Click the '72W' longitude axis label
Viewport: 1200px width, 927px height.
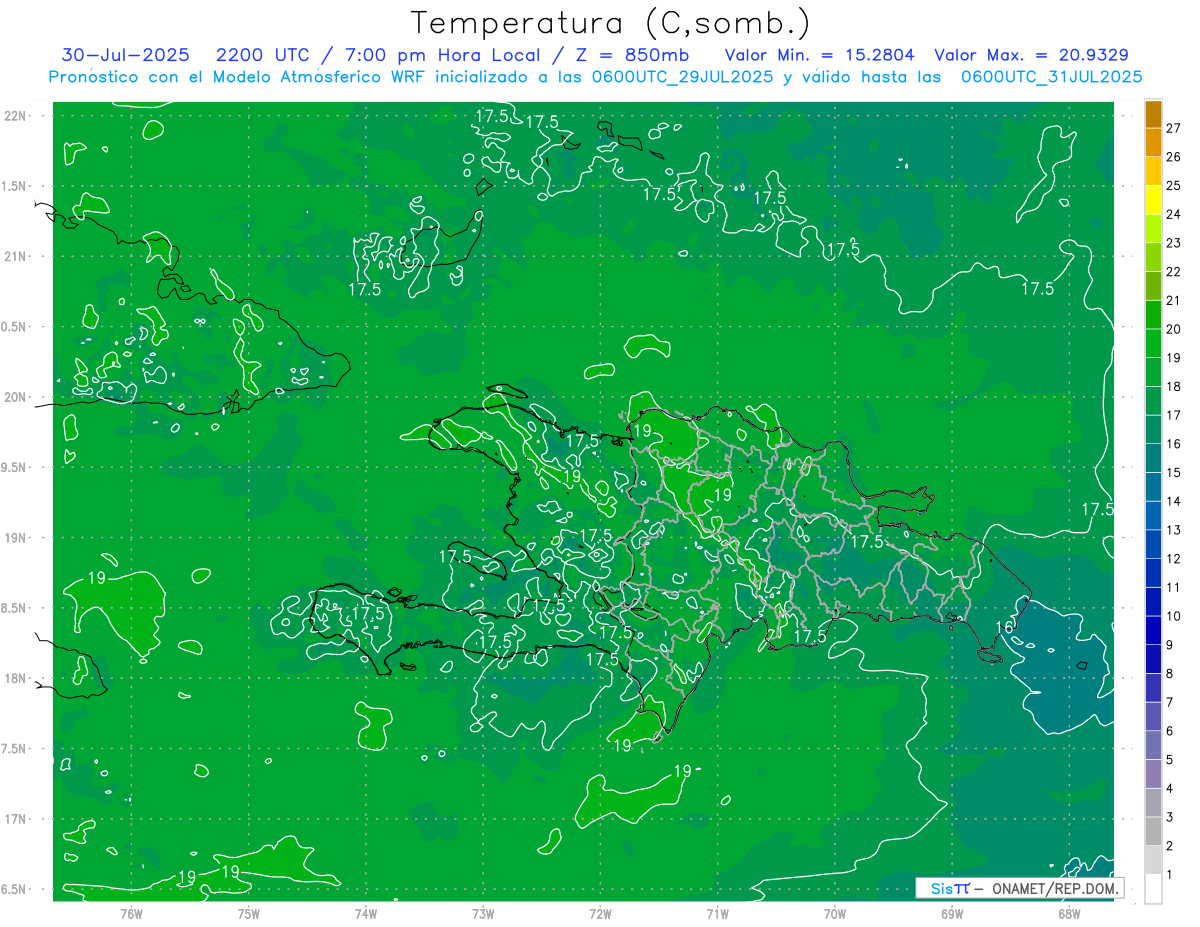pyautogui.click(x=600, y=913)
